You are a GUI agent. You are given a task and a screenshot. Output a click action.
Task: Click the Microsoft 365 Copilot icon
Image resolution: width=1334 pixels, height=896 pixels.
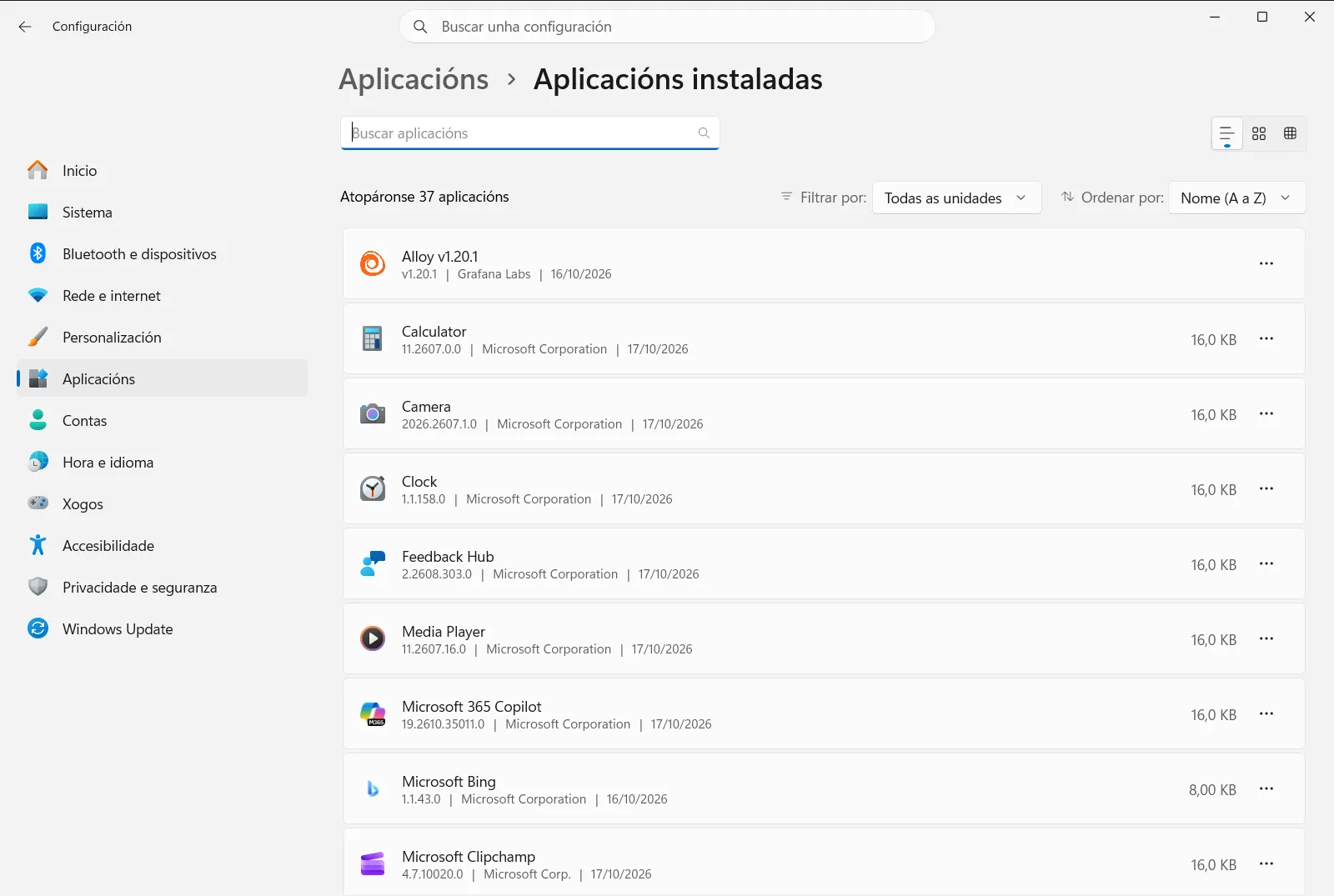click(373, 713)
